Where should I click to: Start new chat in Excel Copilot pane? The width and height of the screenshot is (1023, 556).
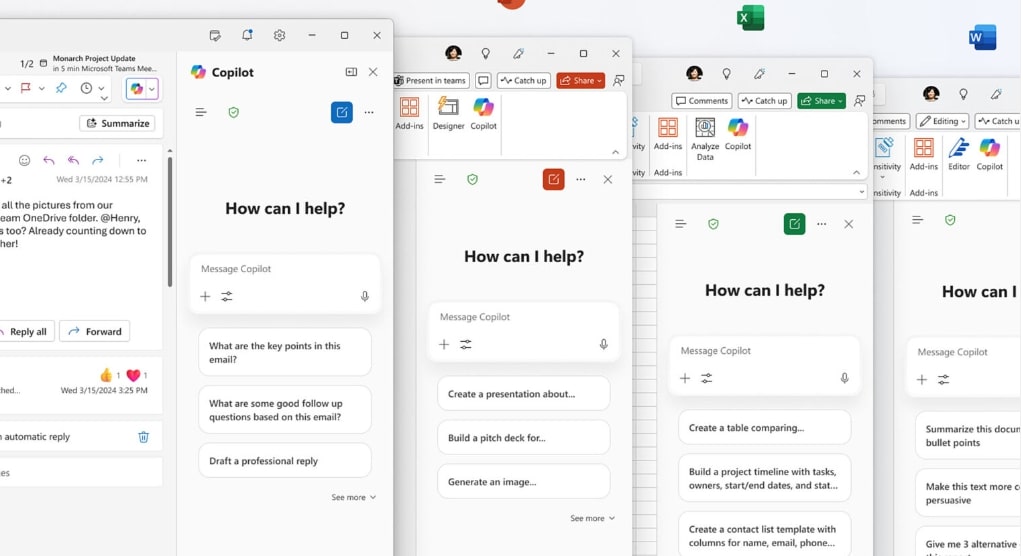click(x=794, y=224)
